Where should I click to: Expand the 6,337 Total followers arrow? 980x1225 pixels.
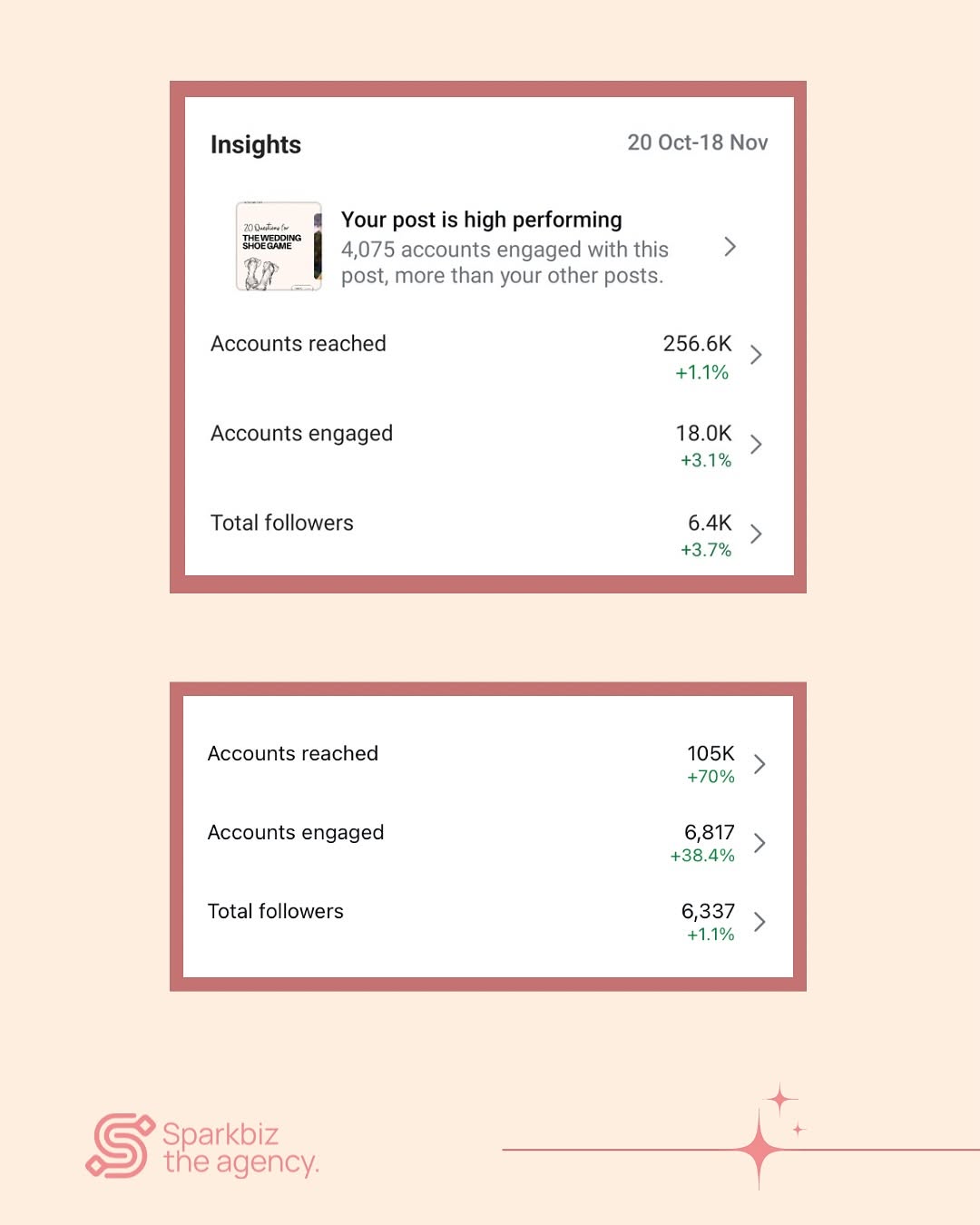(759, 922)
